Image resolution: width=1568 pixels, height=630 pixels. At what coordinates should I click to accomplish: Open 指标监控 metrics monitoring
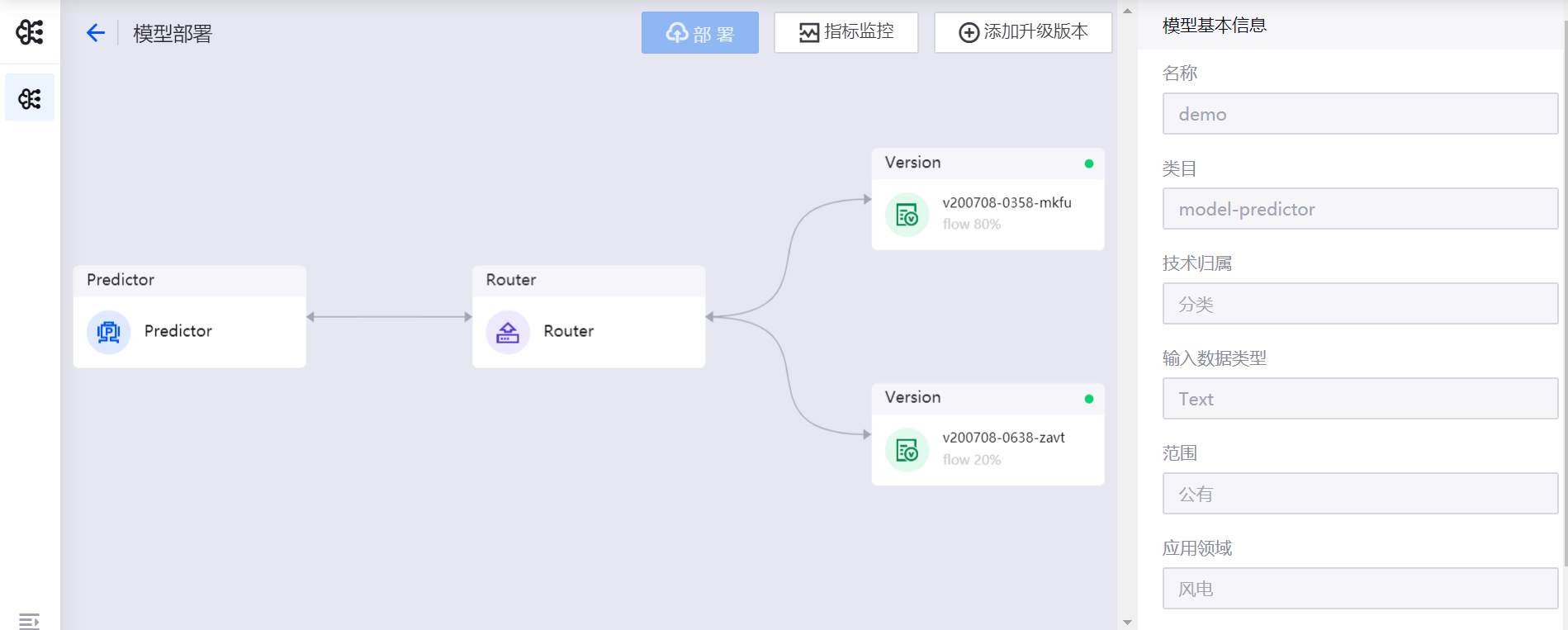point(846,32)
